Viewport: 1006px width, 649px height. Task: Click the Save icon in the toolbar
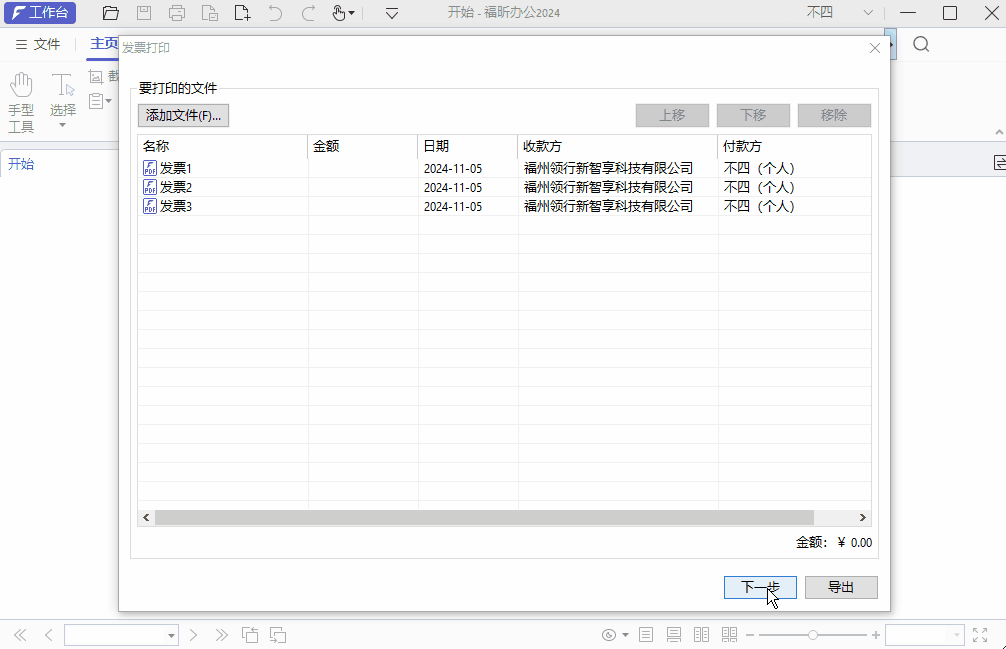[x=144, y=13]
